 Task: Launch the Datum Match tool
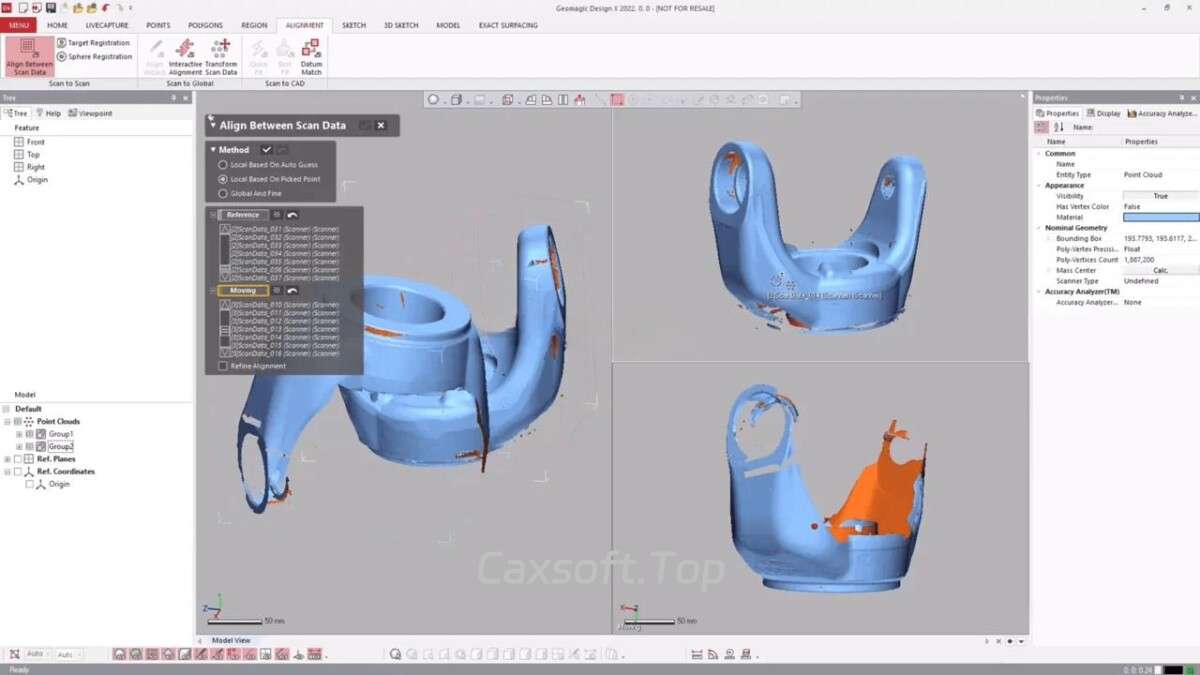click(x=311, y=56)
